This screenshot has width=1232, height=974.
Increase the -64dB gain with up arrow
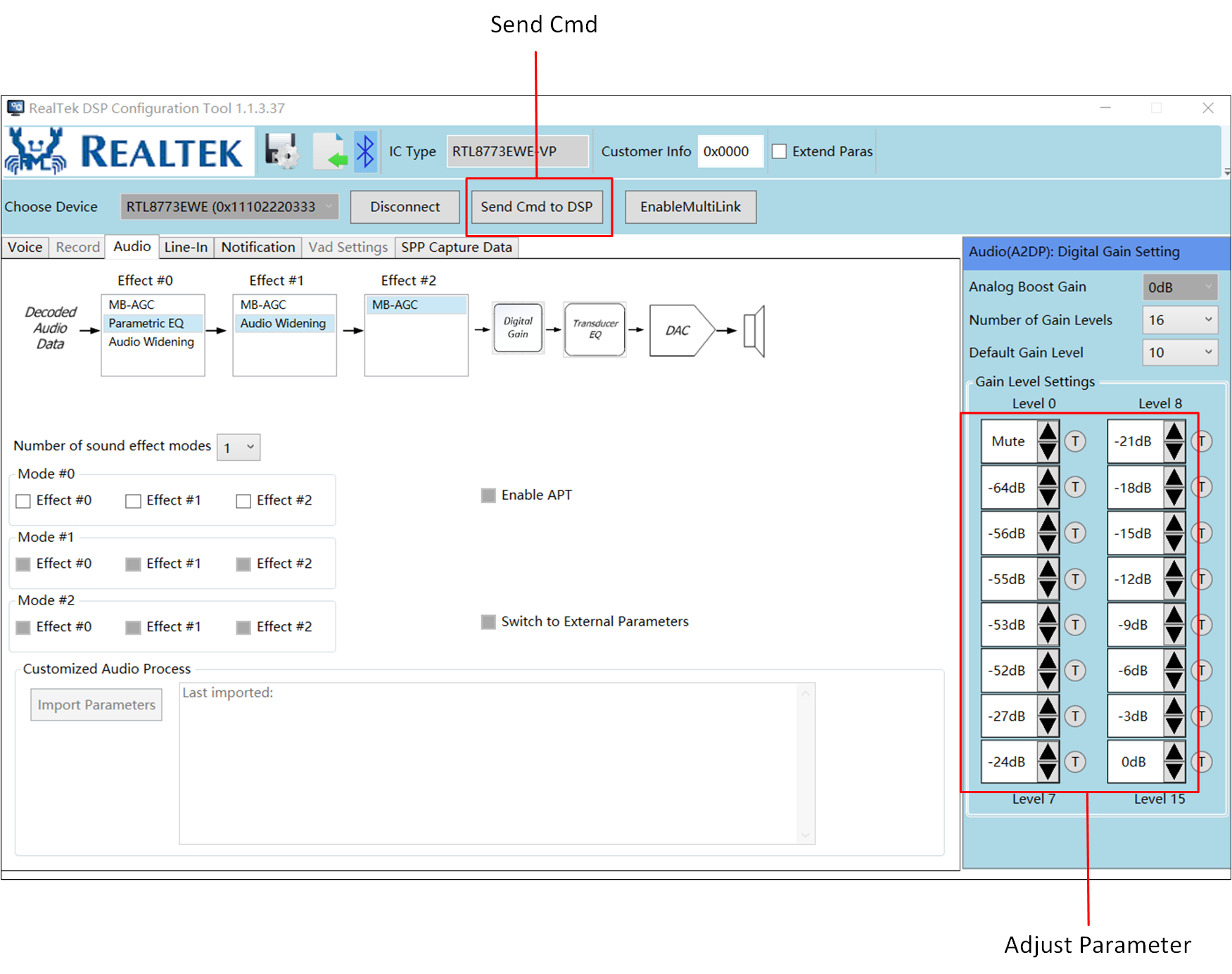(x=1048, y=478)
